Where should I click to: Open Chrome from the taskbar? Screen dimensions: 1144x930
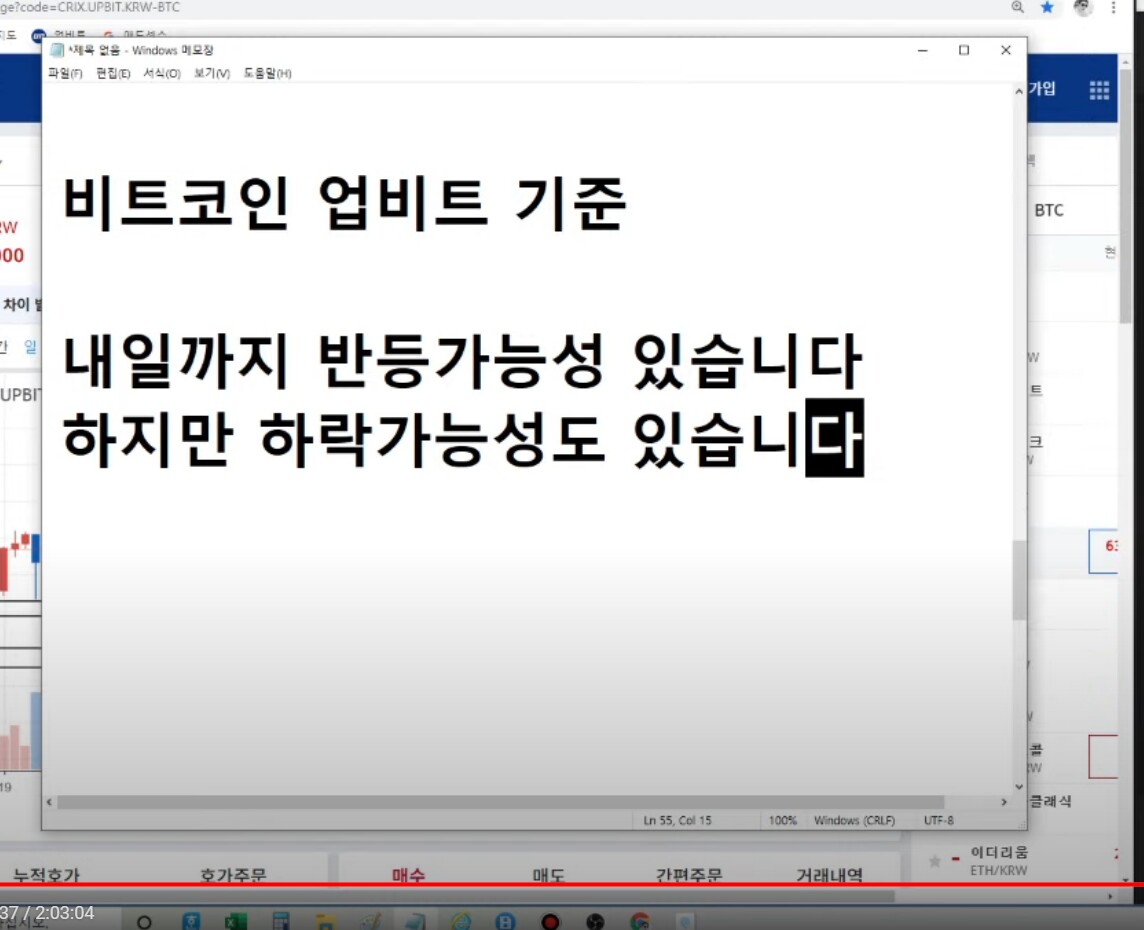640,922
